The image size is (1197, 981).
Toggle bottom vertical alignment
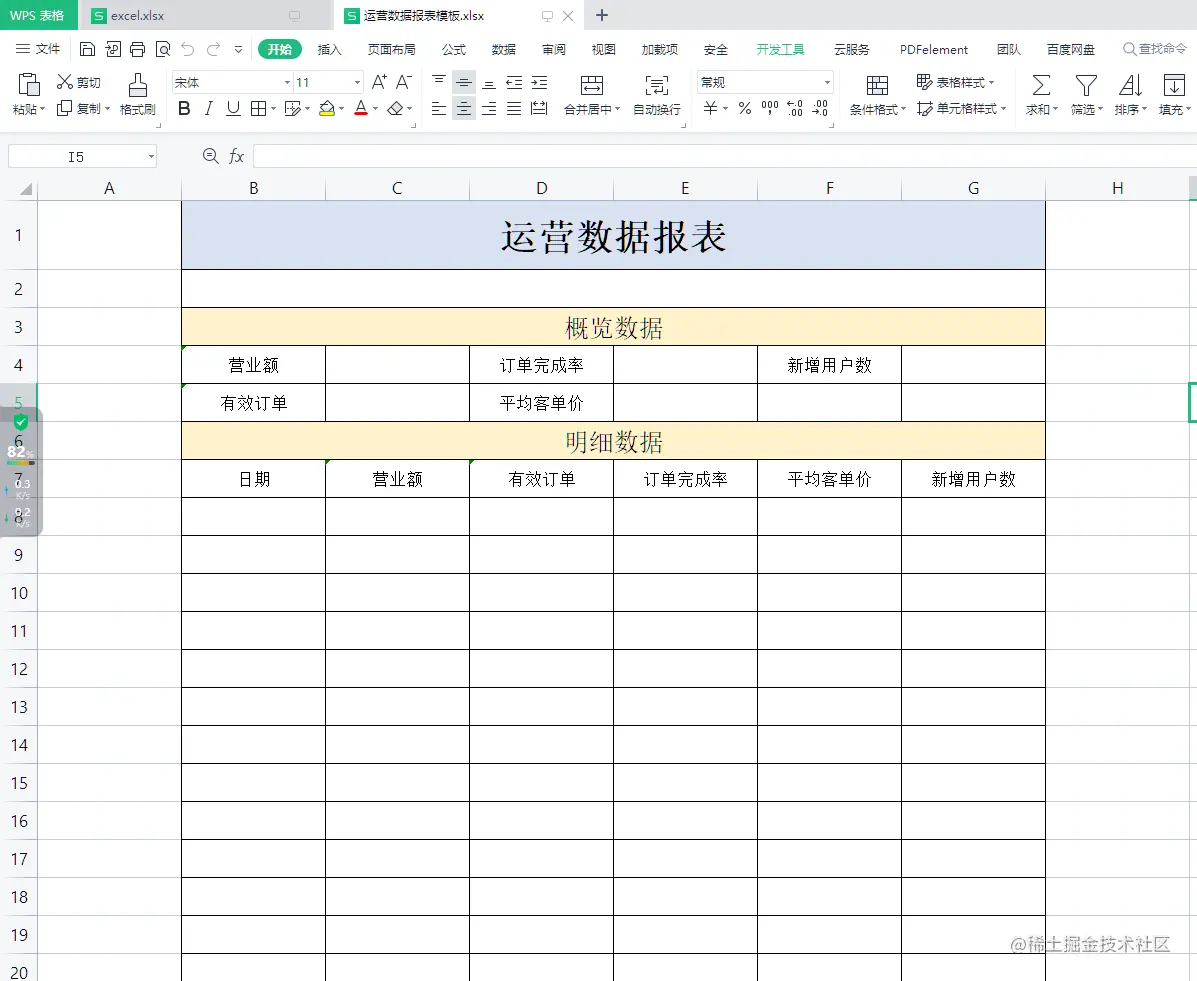pyautogui.click(x=489, y=82)
